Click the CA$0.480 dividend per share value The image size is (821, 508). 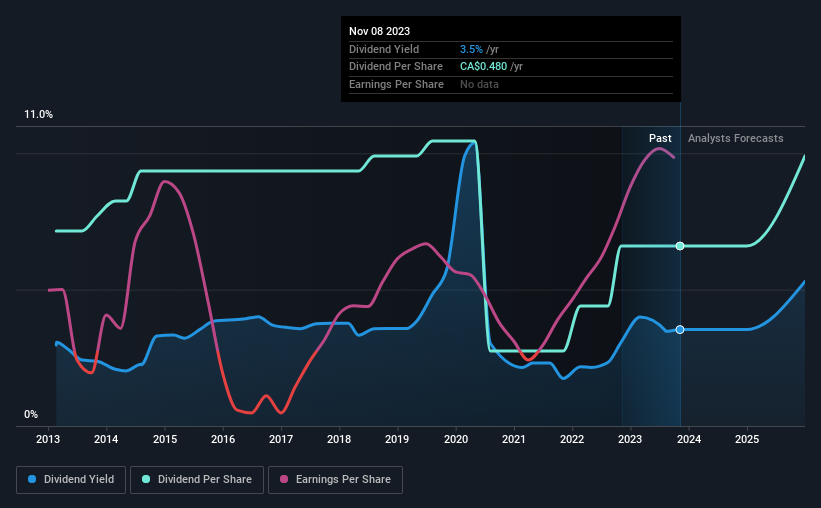483,67
